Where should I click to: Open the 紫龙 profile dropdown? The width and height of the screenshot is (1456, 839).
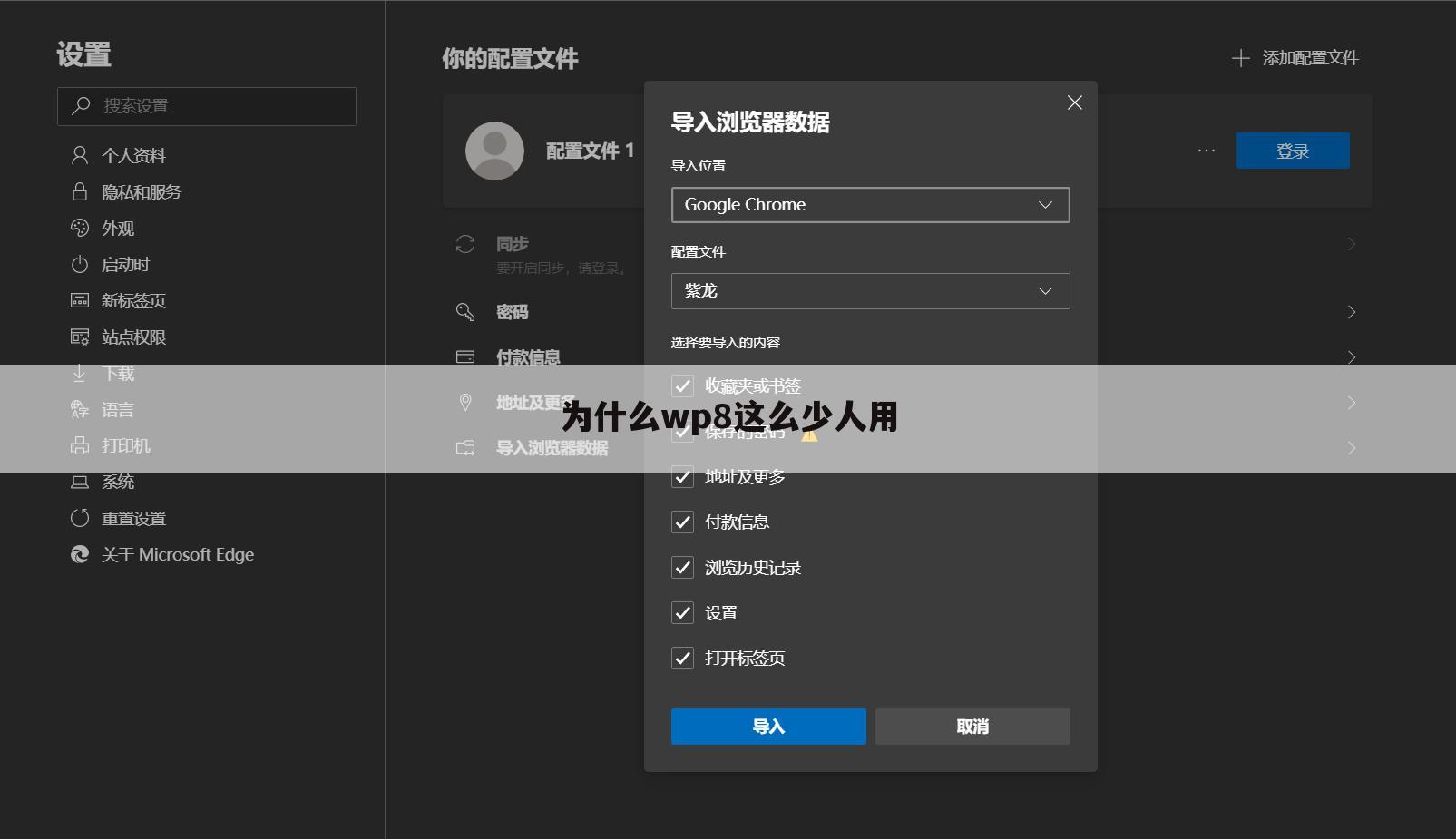pyautogui.click(x=871, y=291)
